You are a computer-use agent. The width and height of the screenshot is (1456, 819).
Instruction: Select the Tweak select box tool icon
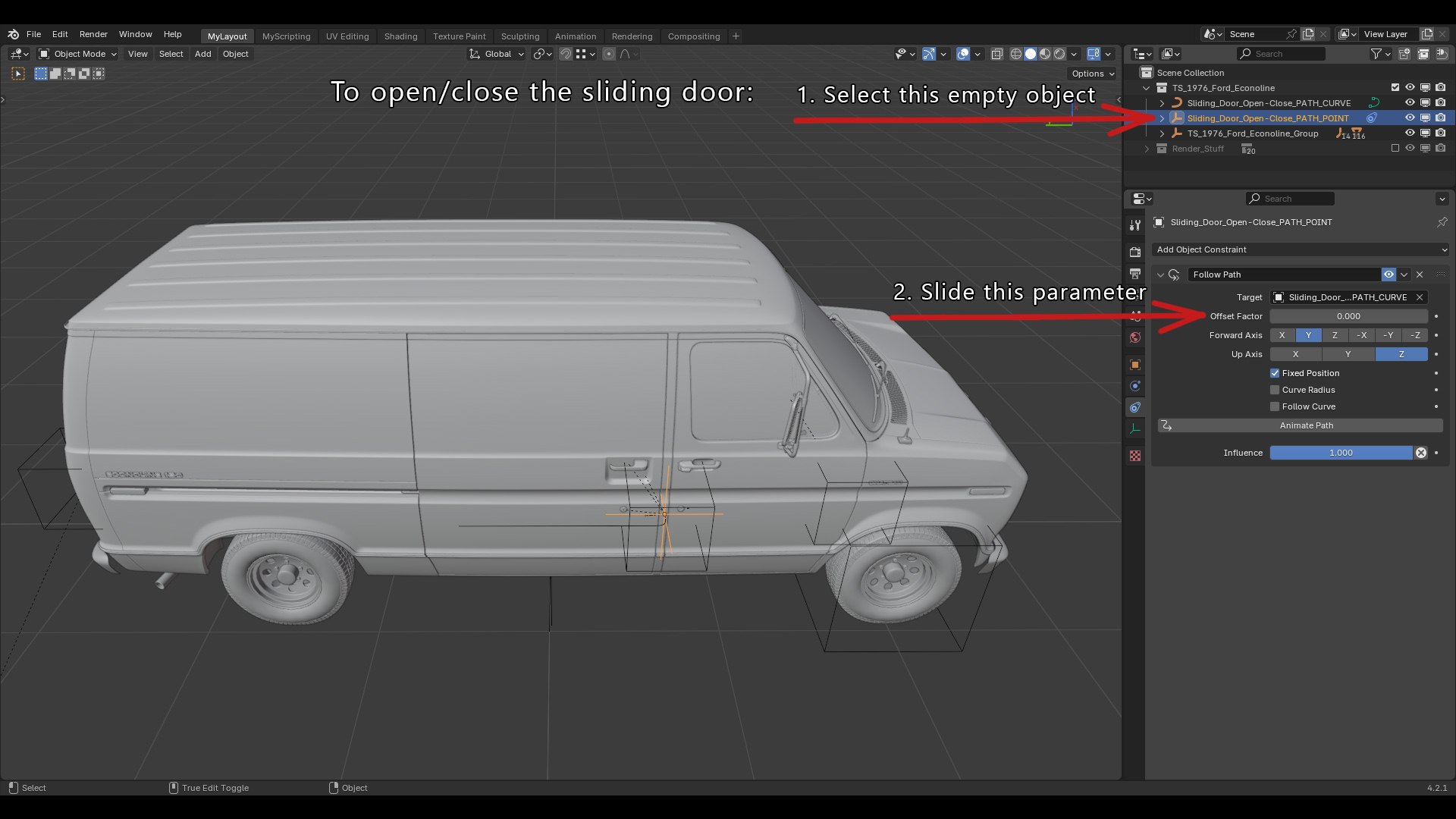[x=18, y=74]
